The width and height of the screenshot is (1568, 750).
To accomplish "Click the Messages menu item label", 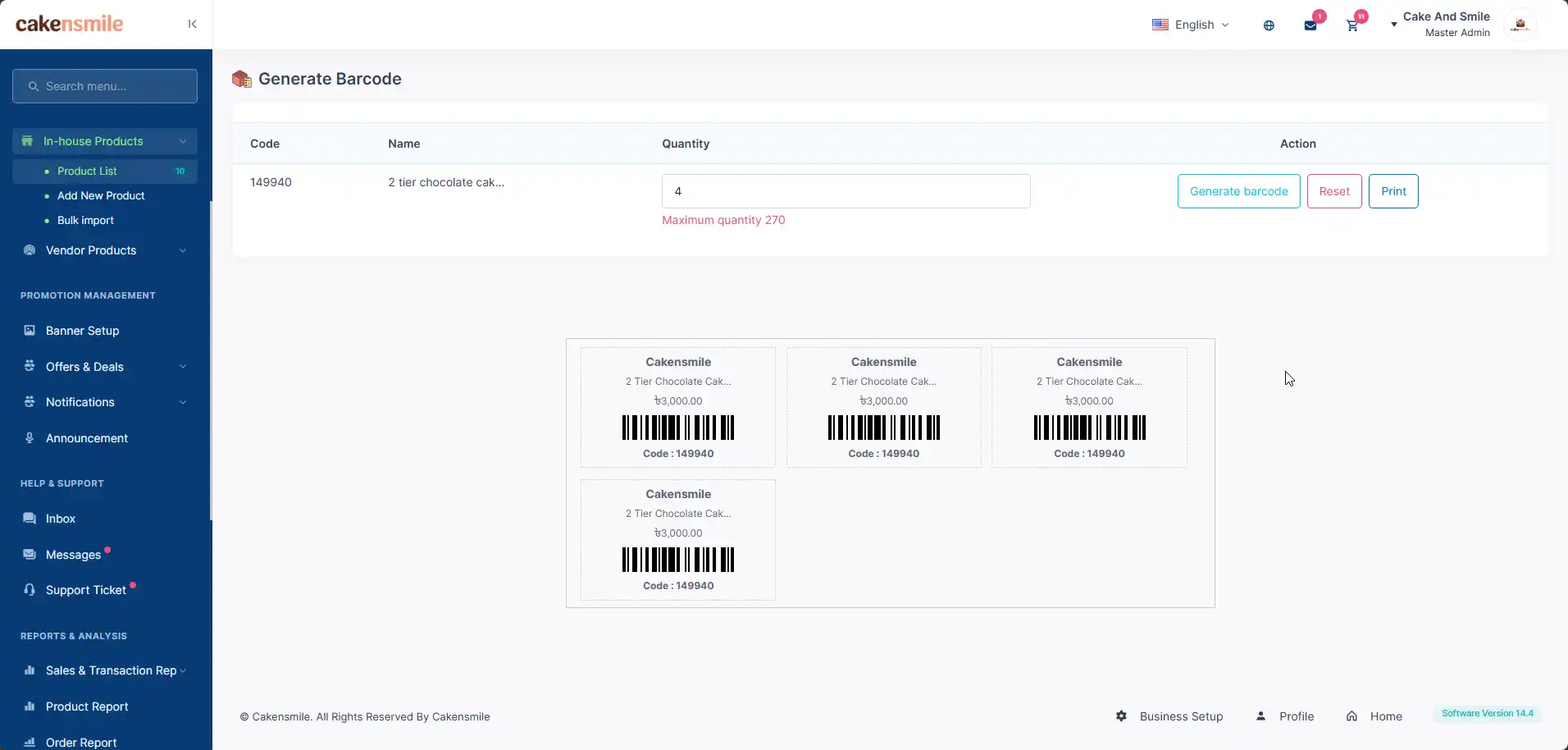I will click(x=73, y=555).
